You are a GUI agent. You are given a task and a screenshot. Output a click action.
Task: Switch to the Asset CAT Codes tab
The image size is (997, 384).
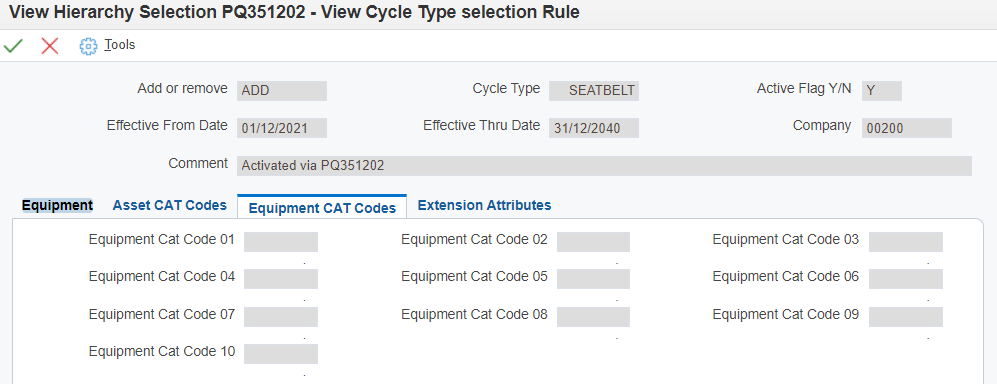pos(170,205)
